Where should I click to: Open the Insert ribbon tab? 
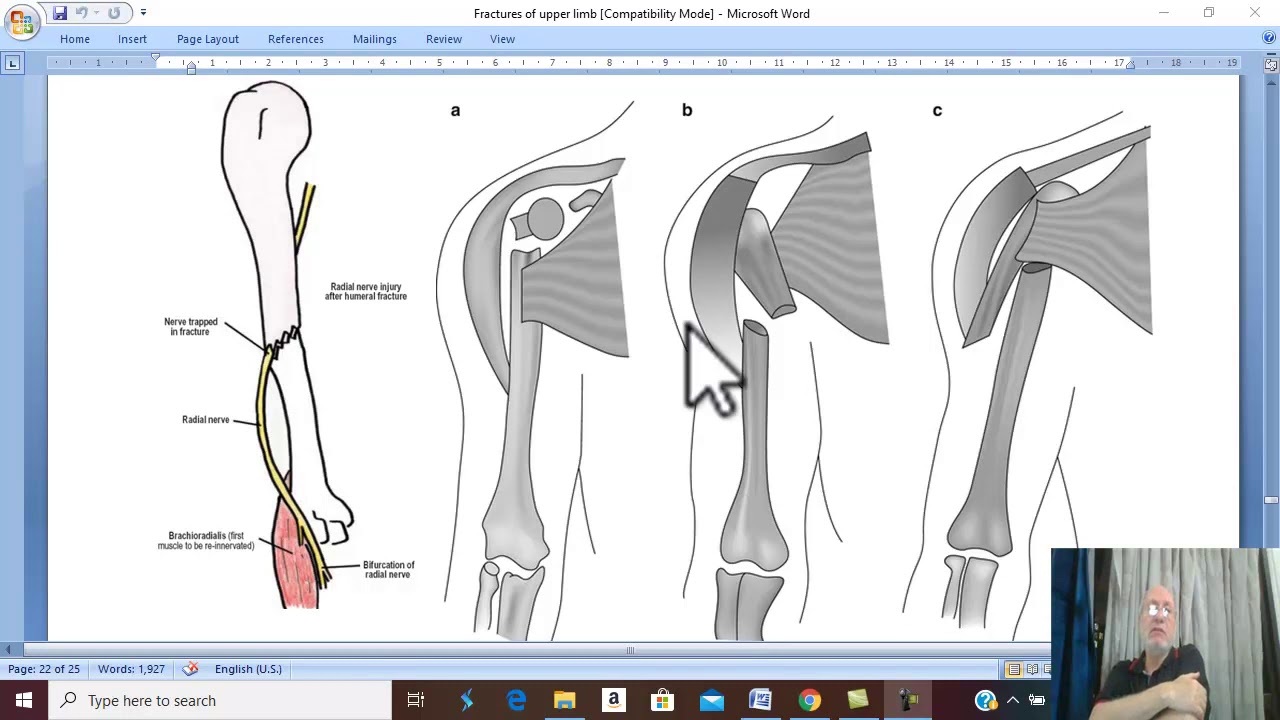(x=132, y=39)
